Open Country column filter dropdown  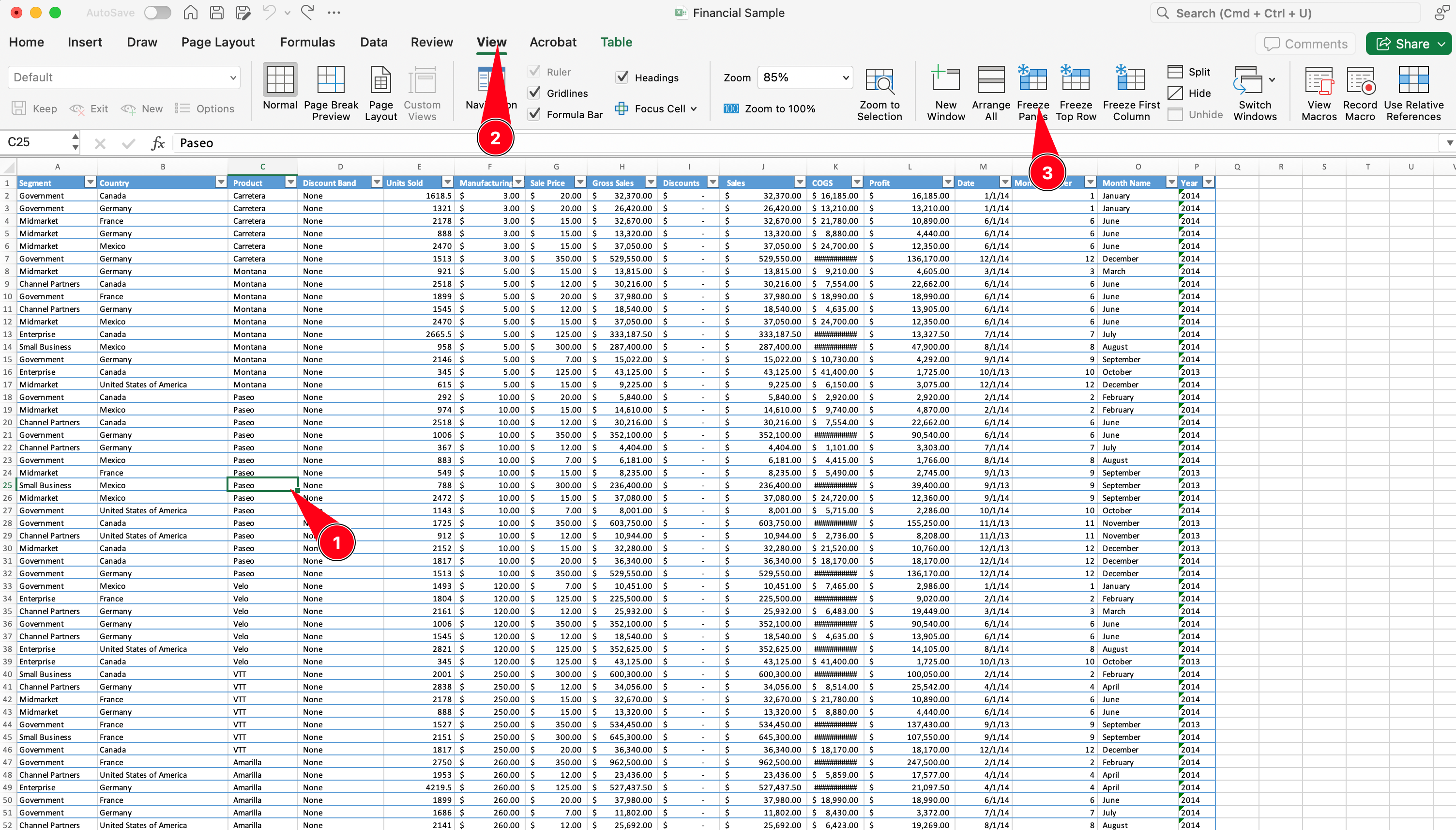click(x=221, y=183)
